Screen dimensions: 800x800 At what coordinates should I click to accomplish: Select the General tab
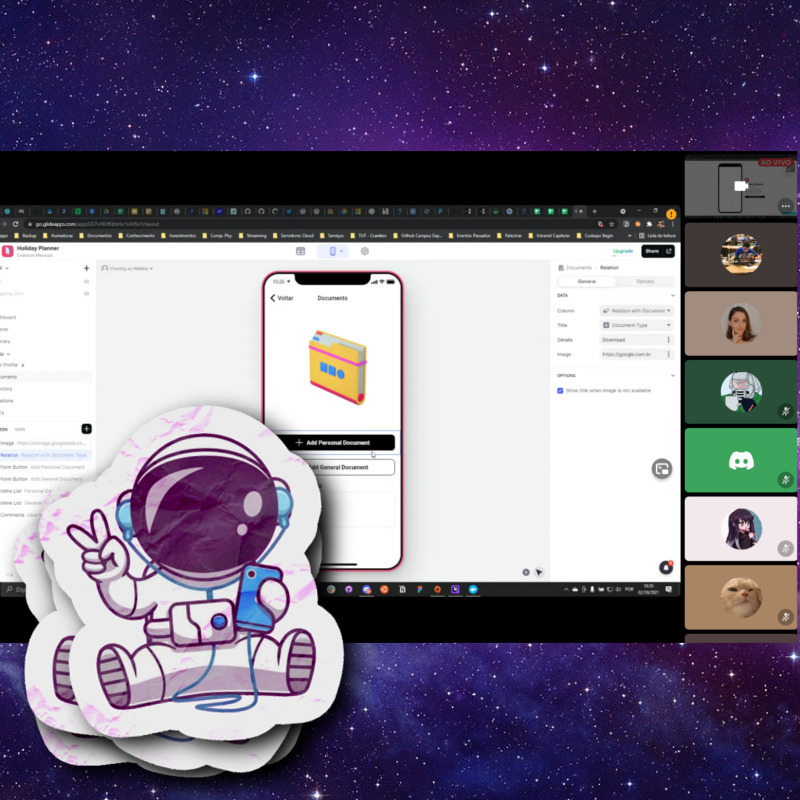click(586, 281)
